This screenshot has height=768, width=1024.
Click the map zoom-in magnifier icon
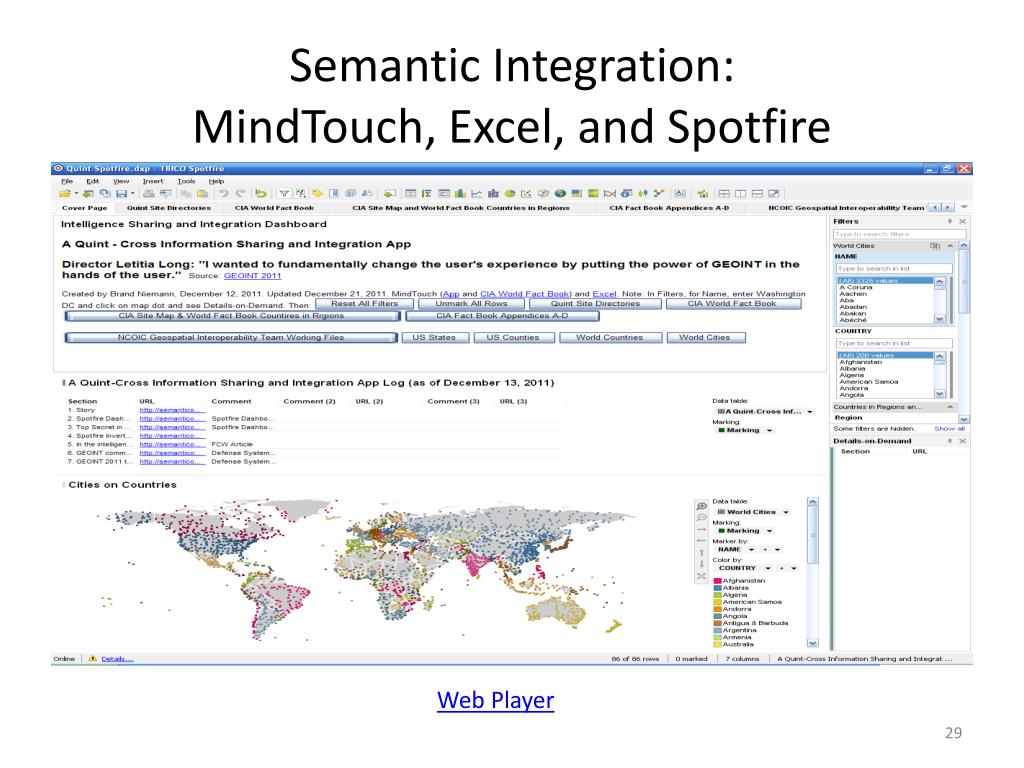pos(701,506)
